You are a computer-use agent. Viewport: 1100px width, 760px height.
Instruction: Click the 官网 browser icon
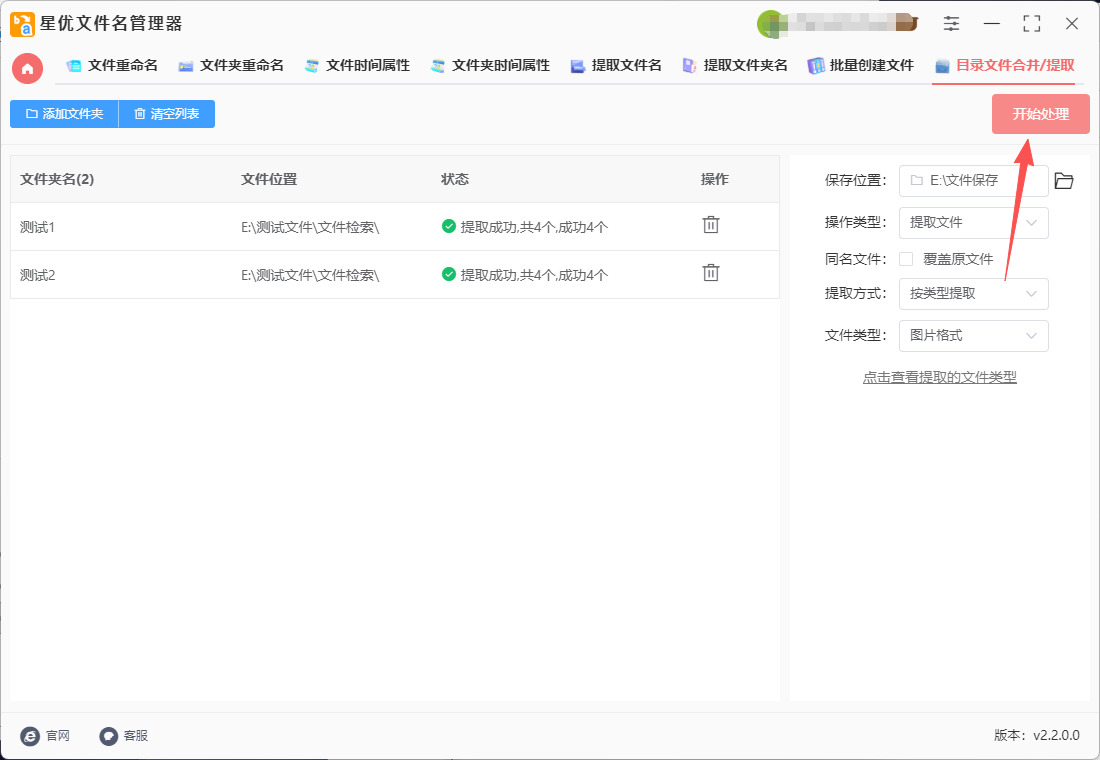coord(30,736)
